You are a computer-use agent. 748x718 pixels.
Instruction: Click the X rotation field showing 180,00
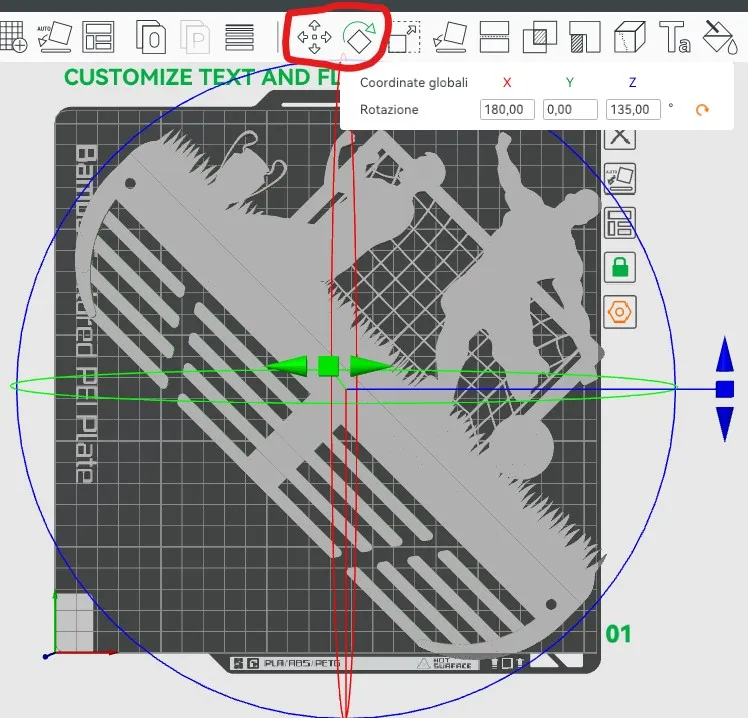click(507, 110)
